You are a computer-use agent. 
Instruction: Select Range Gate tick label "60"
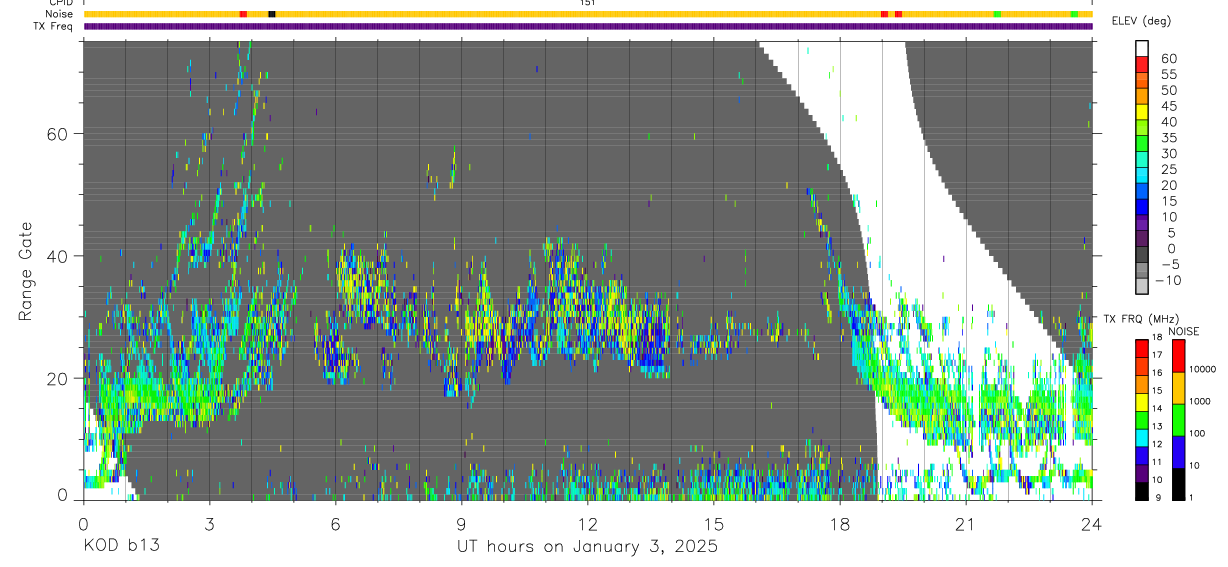(57, 134)
